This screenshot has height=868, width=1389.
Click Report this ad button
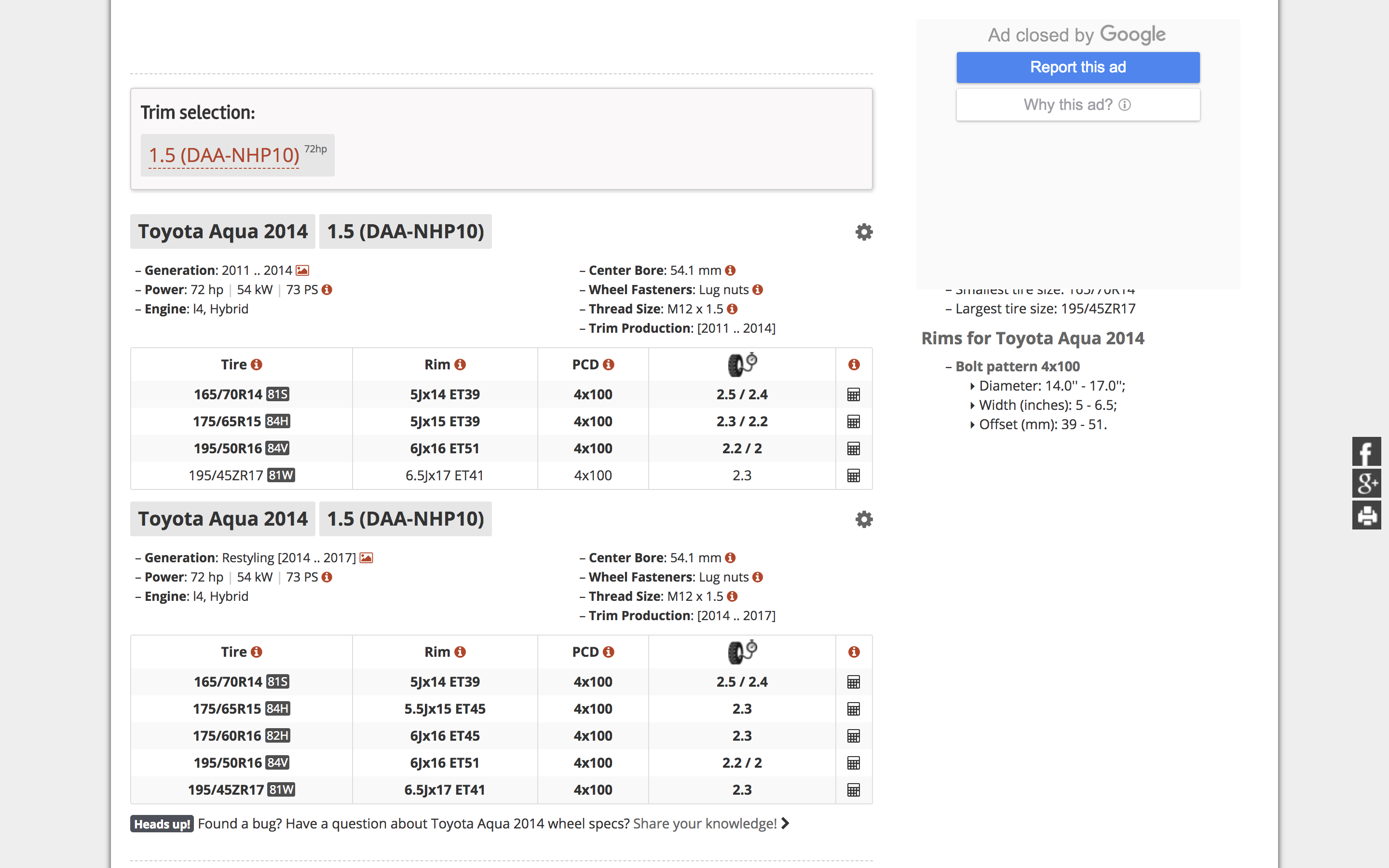point(1078,67)
